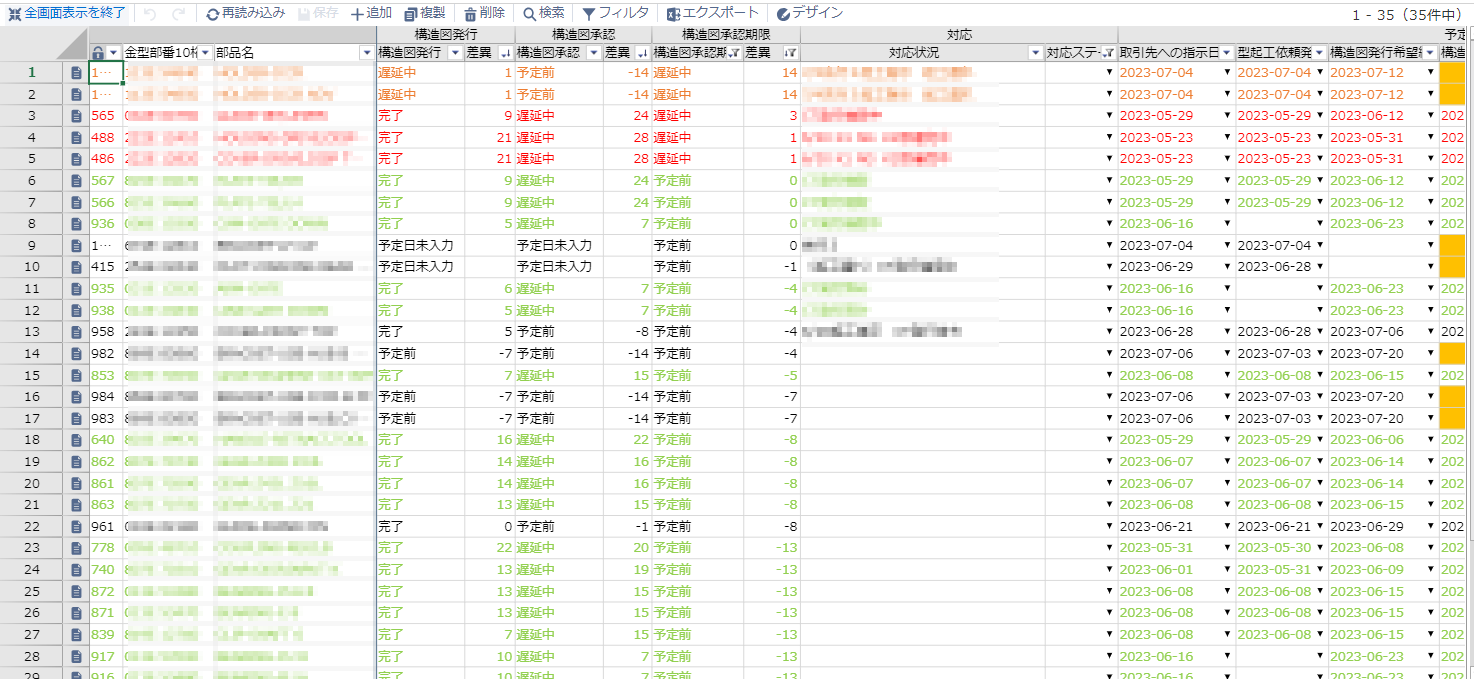
Task: Click the orange highlighted cell in row 9
Action: point(1452,245)
